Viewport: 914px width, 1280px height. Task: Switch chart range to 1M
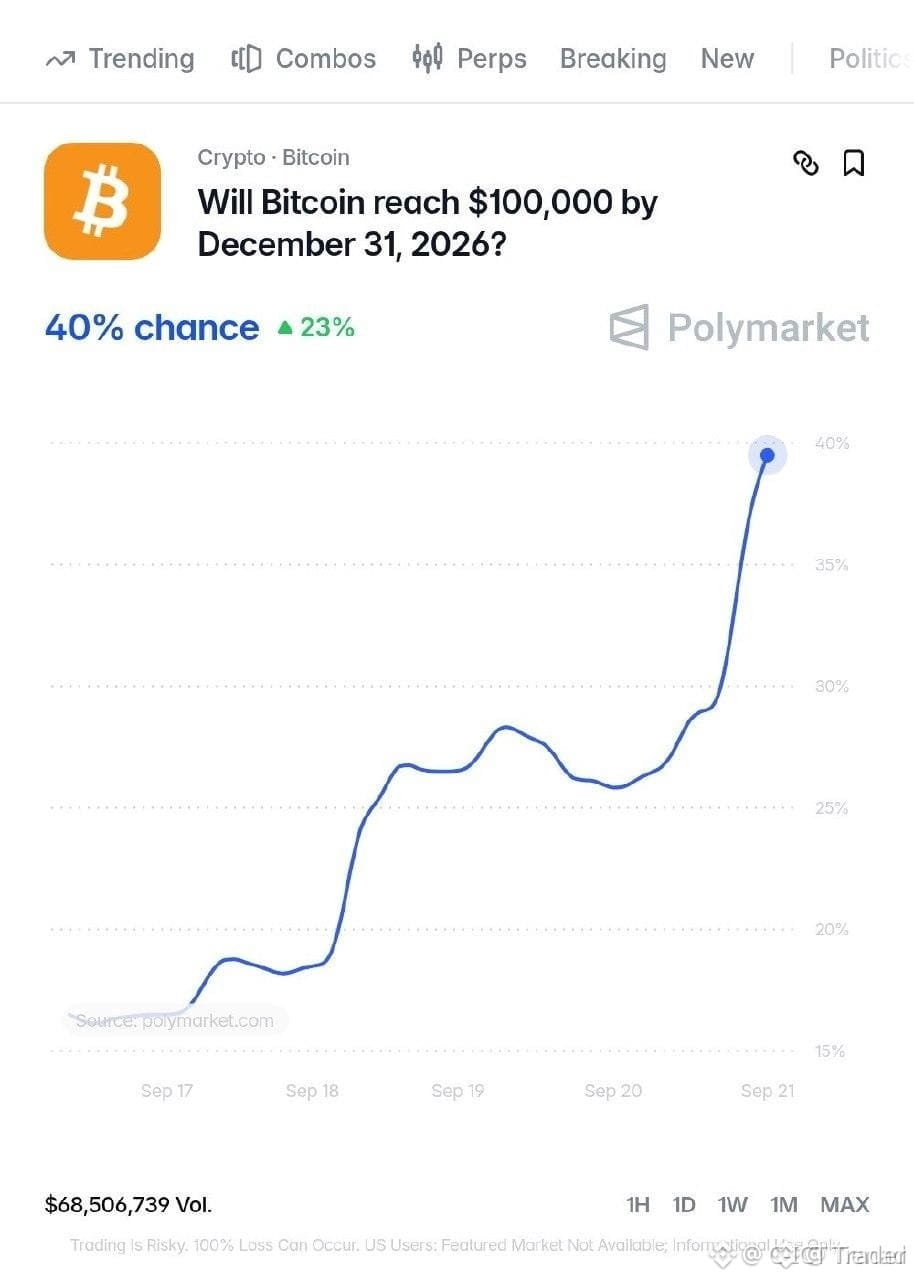[784, 1204]
